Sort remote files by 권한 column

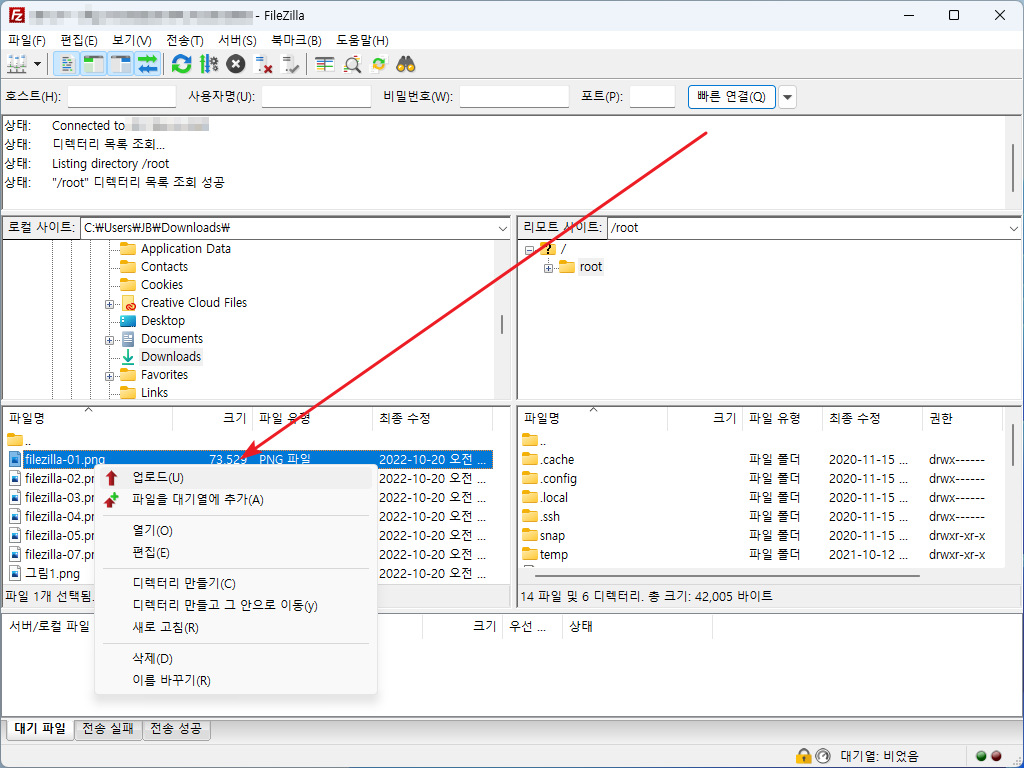[961, 419]
